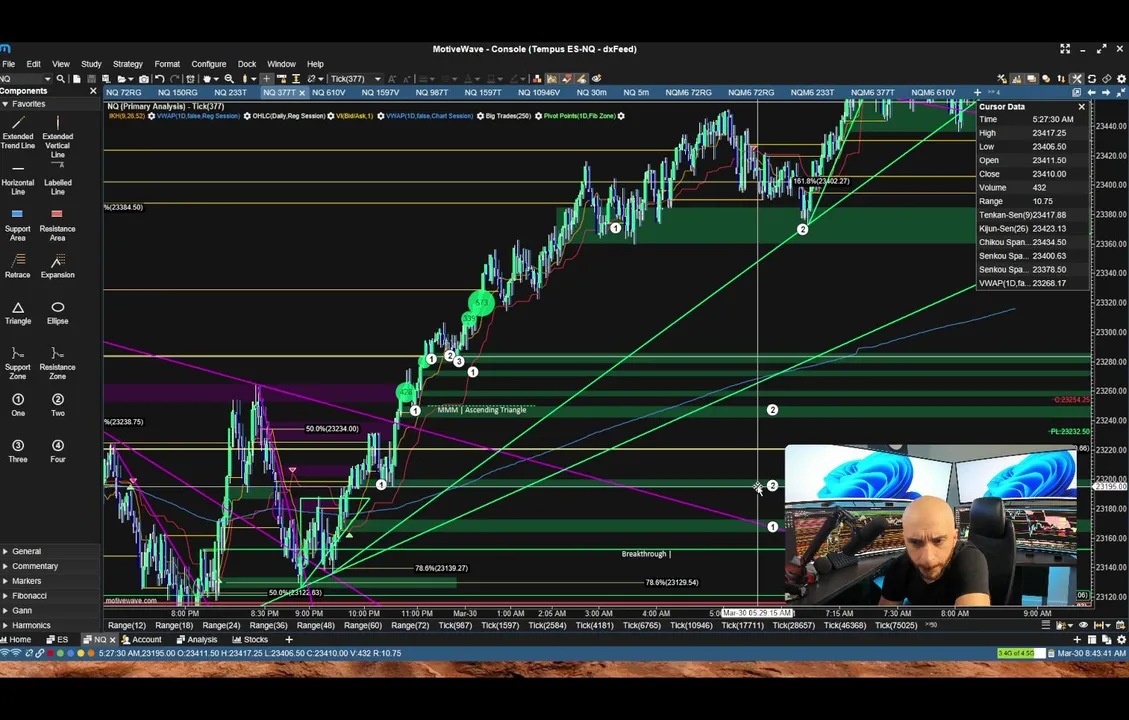
Task: Open the Configure menu
Action: pyautogui.click(x=209, y=64)
